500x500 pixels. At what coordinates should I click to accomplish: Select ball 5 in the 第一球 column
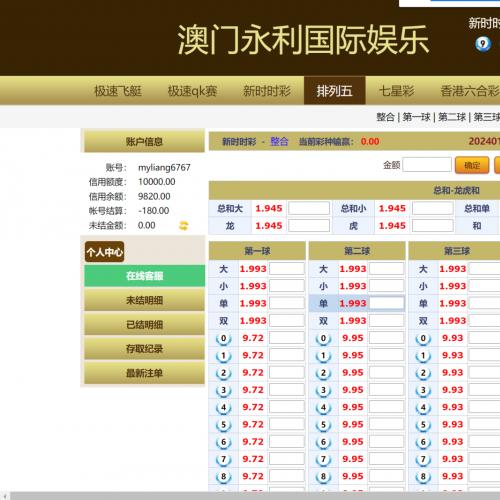(223, 425)
